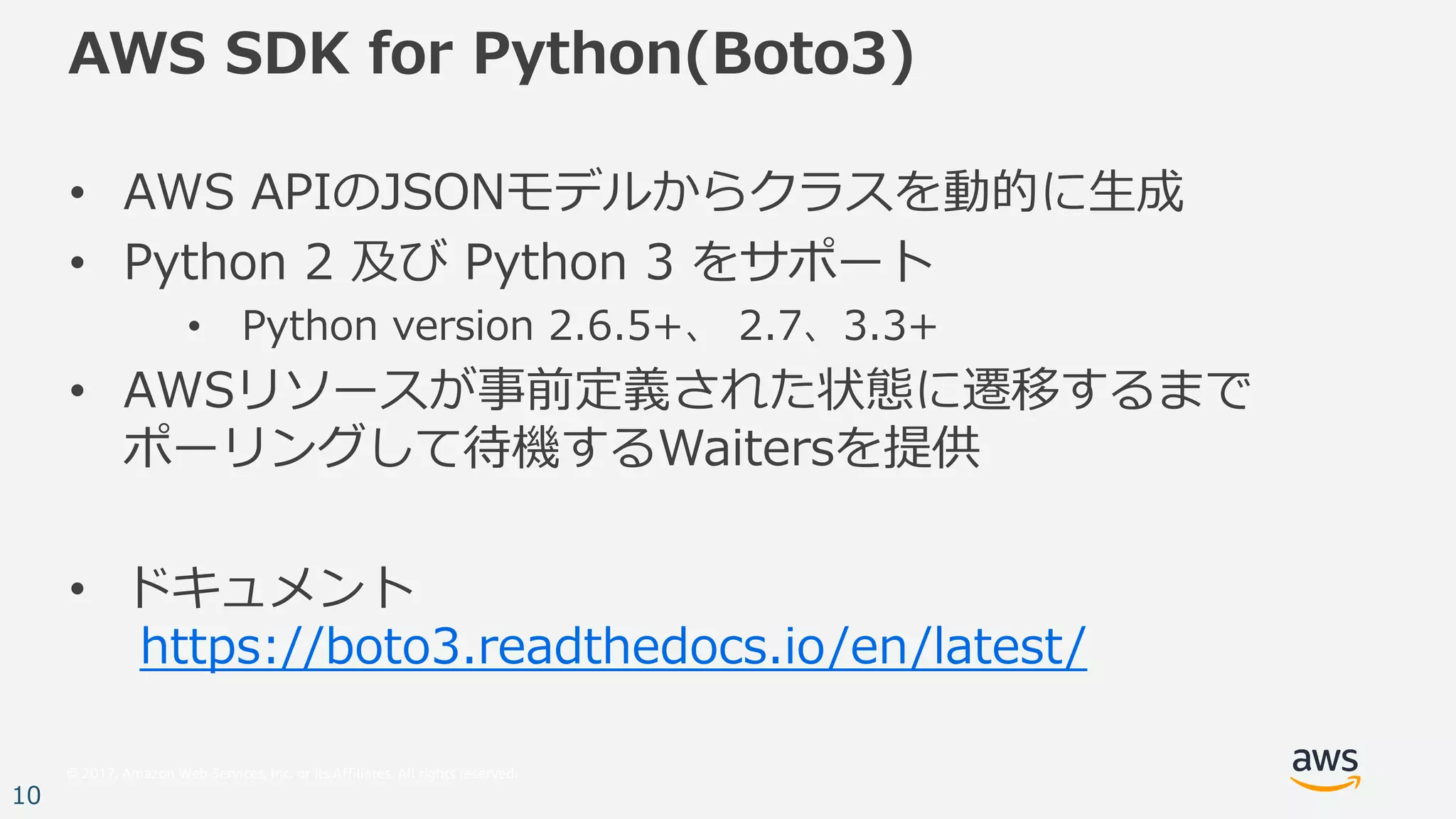The width and height of the screenshot is (1456, 819).
Task: Click the 2017 Amazon Web Services copyright footer
Action: 291,773
